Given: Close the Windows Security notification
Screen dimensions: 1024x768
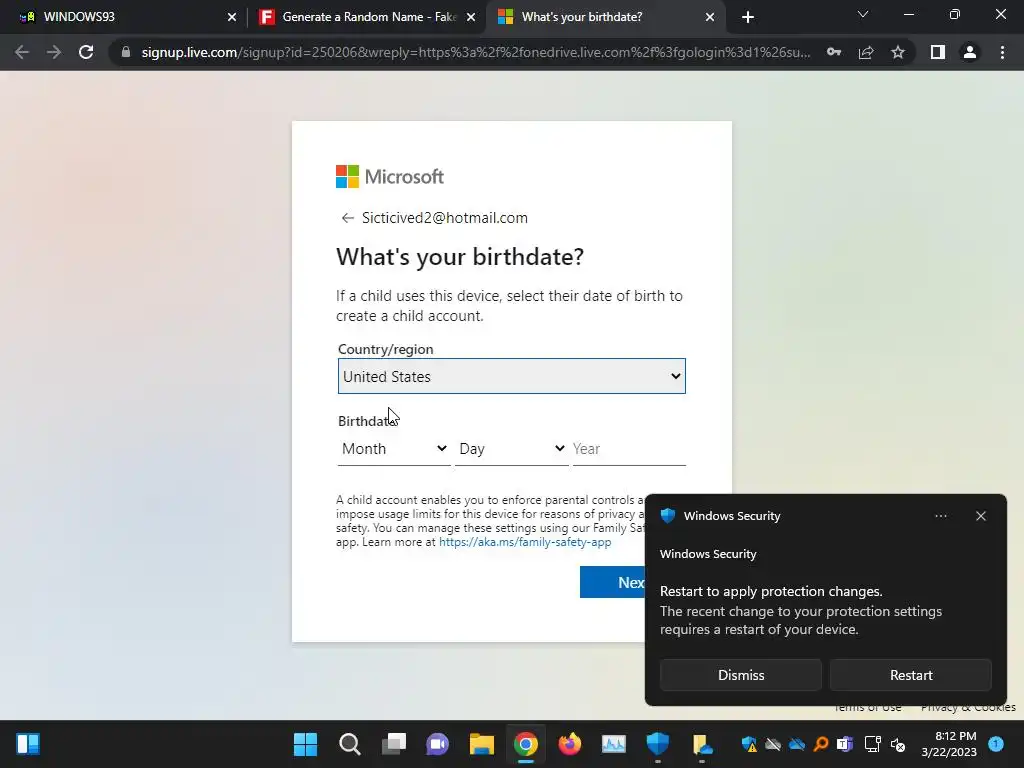Looking at the screenshot, I should (x=980, y=516).
